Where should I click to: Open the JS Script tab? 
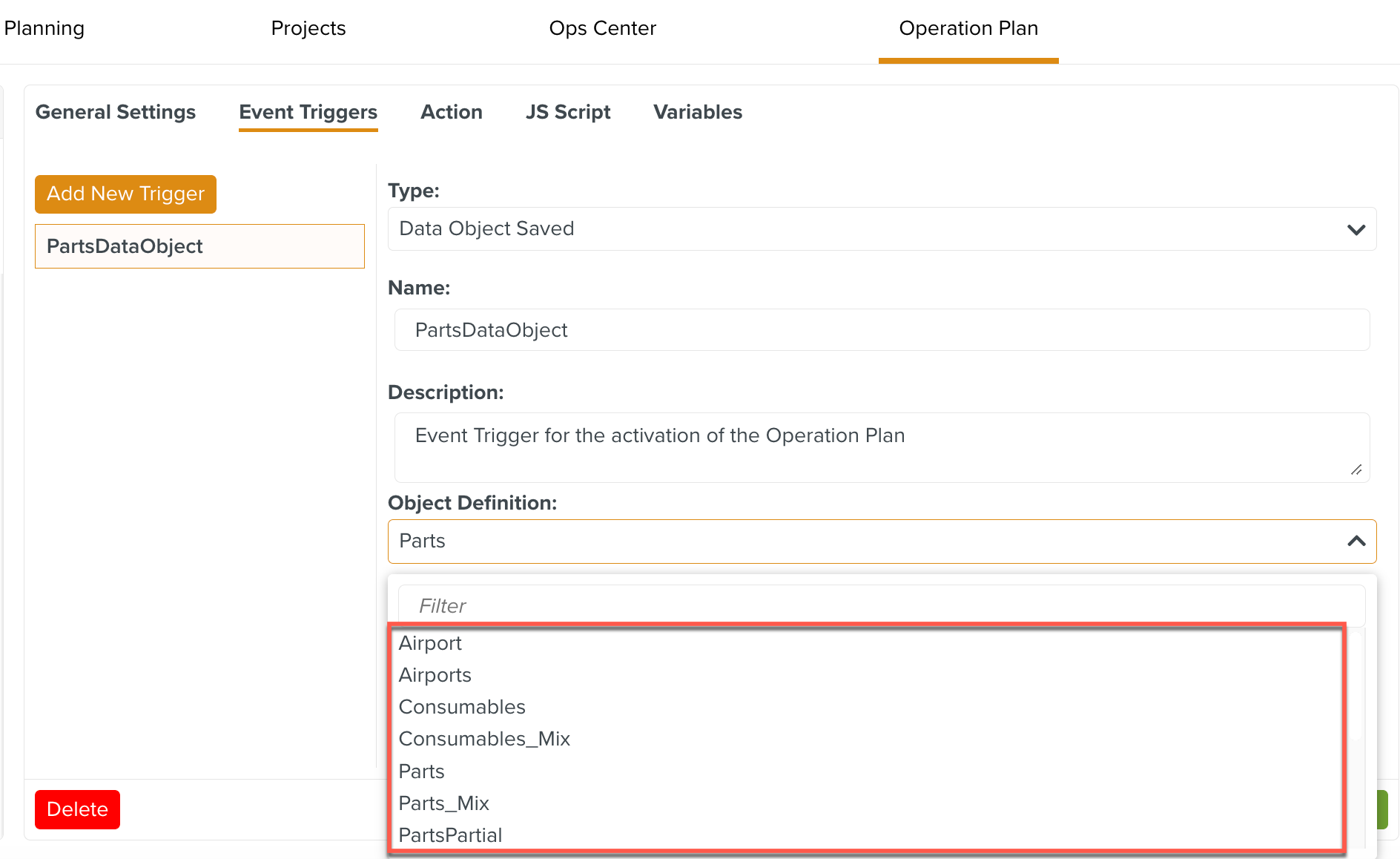pyautogui.click(x=568, y=112)
